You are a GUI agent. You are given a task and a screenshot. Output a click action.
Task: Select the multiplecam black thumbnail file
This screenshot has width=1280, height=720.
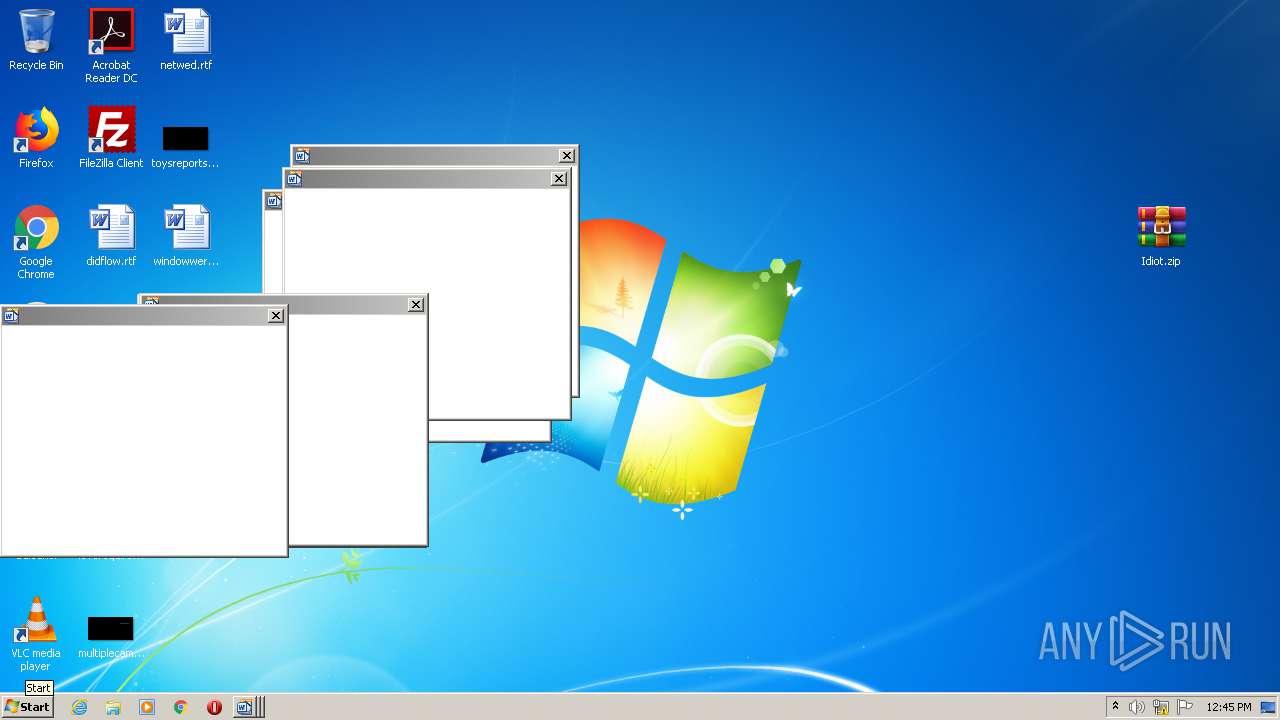[x=111, y=637]
